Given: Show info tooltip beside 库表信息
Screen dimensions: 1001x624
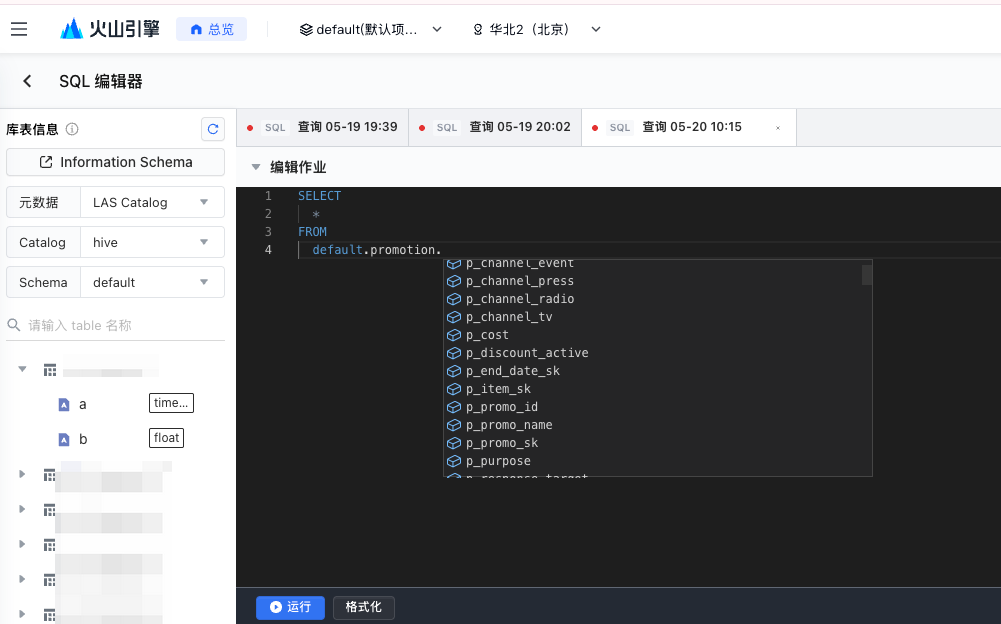Looking at the screenshot, I should point(72,129).
